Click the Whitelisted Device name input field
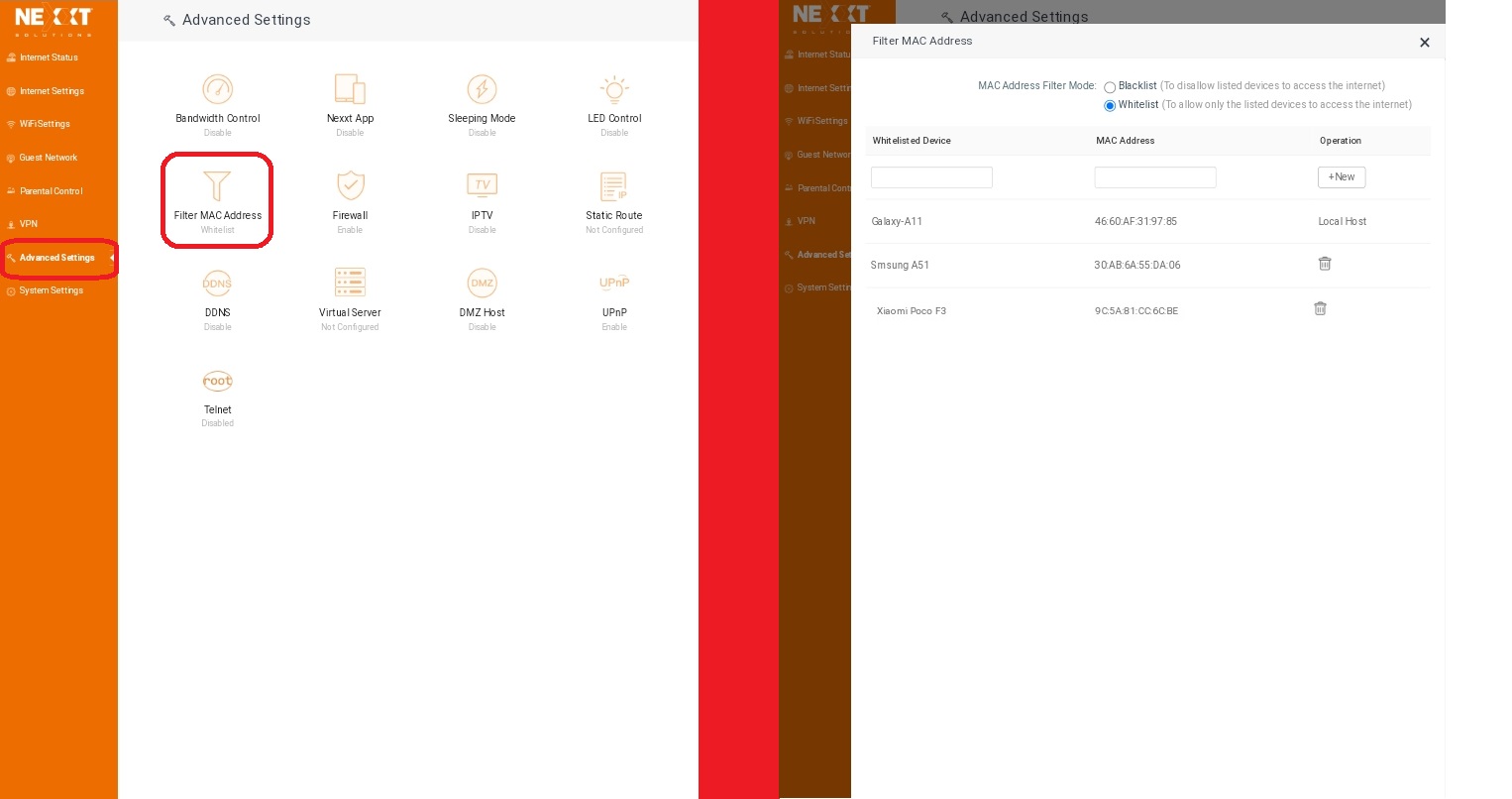The width and height of the screenshot is (1512, 799). click(x=931, y=177)
